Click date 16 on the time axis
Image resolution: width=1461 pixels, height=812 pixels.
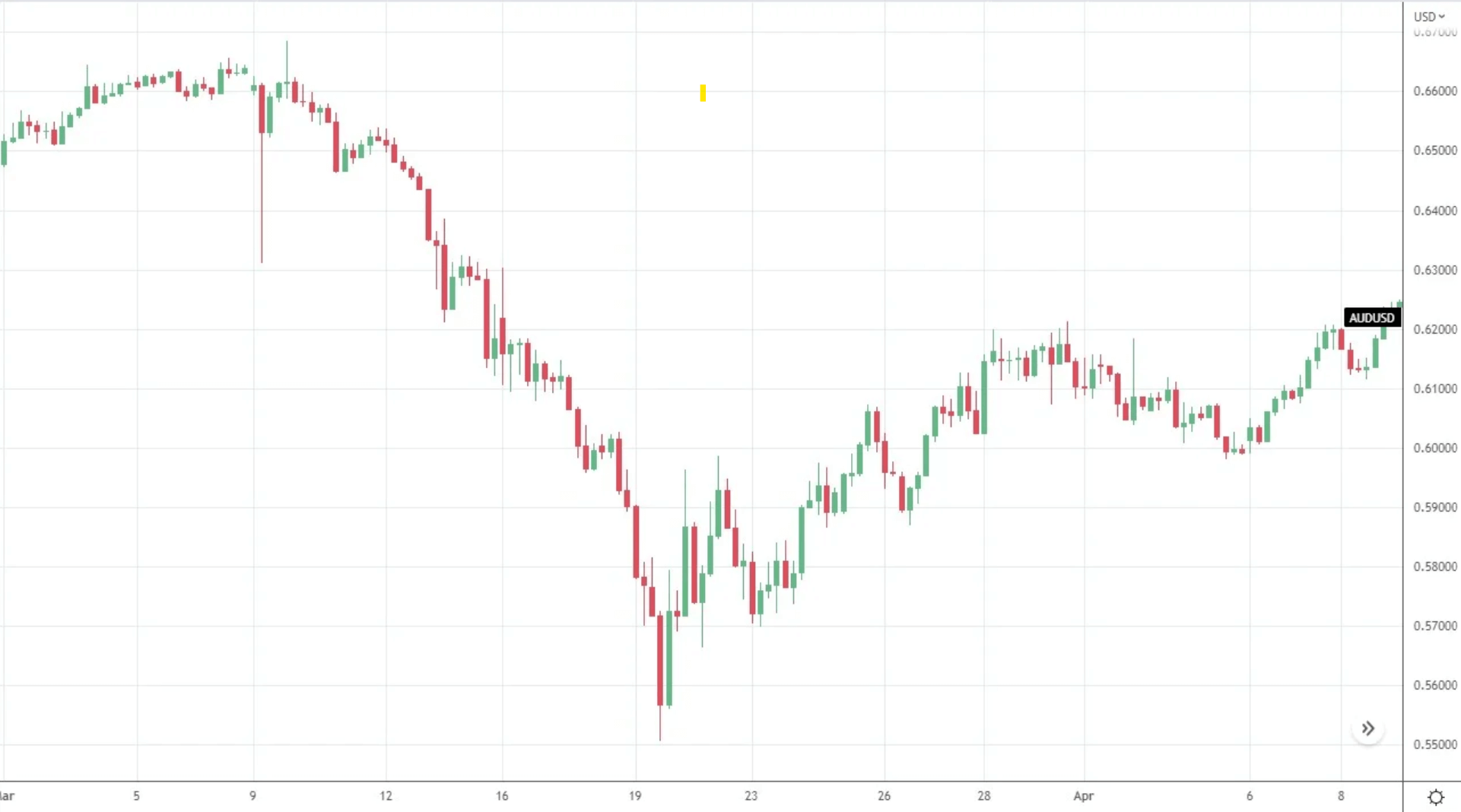(502, 796)
